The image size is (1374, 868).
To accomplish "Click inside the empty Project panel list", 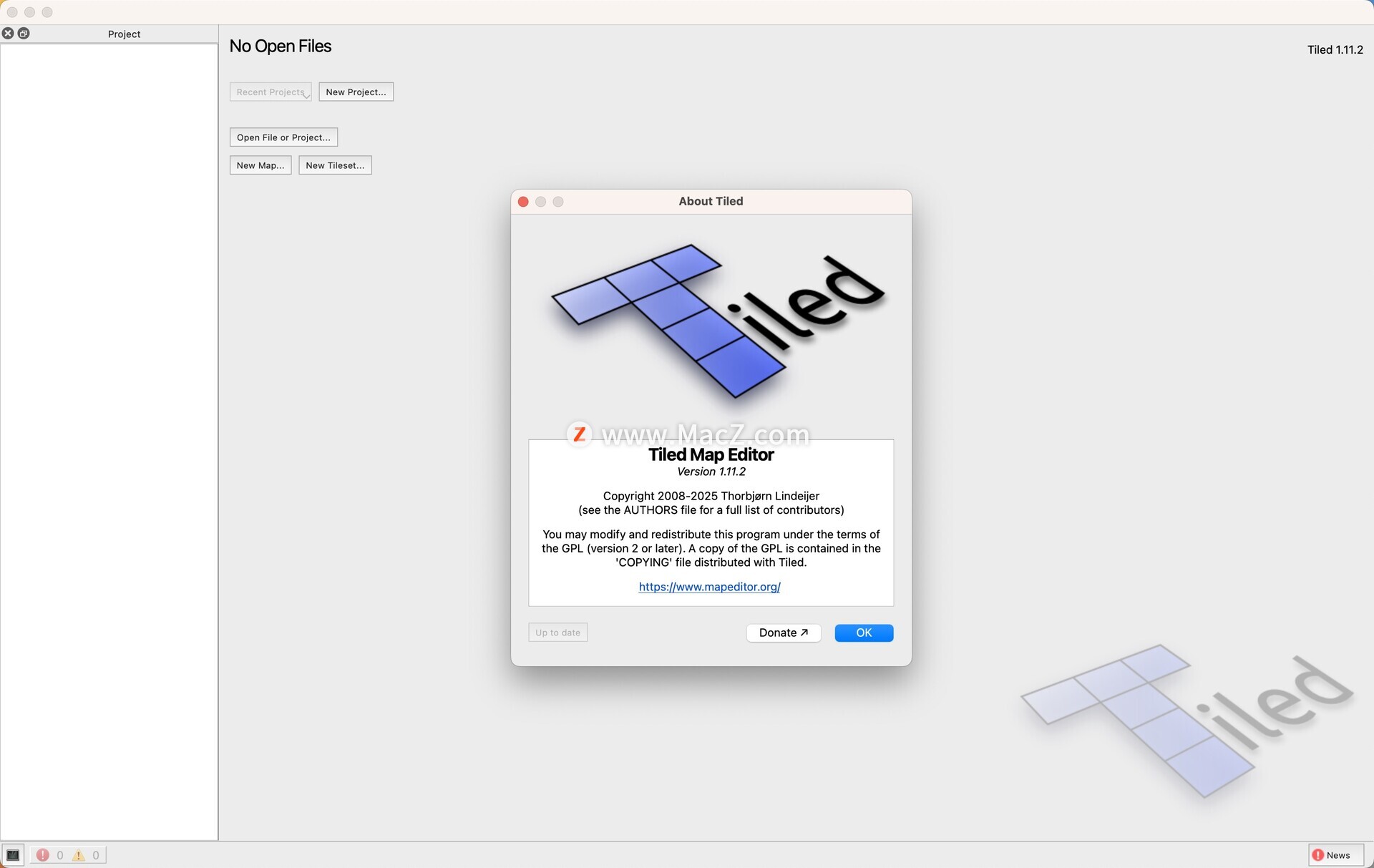I will [109, 442].
